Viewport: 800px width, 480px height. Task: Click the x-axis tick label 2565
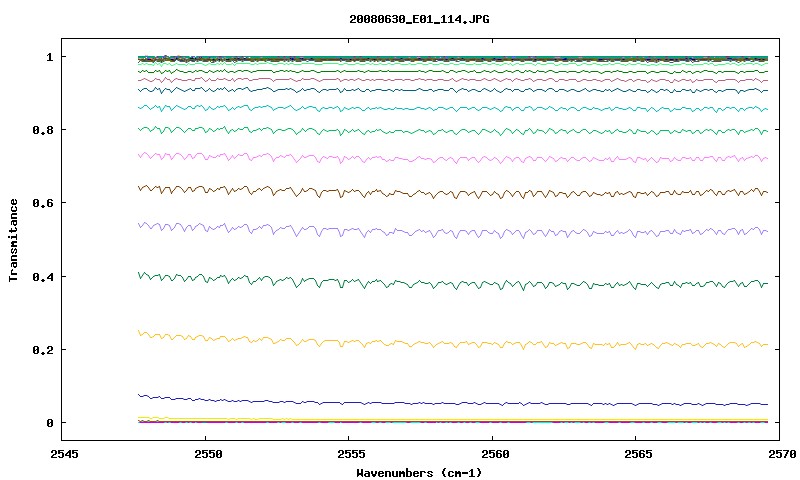638,453
